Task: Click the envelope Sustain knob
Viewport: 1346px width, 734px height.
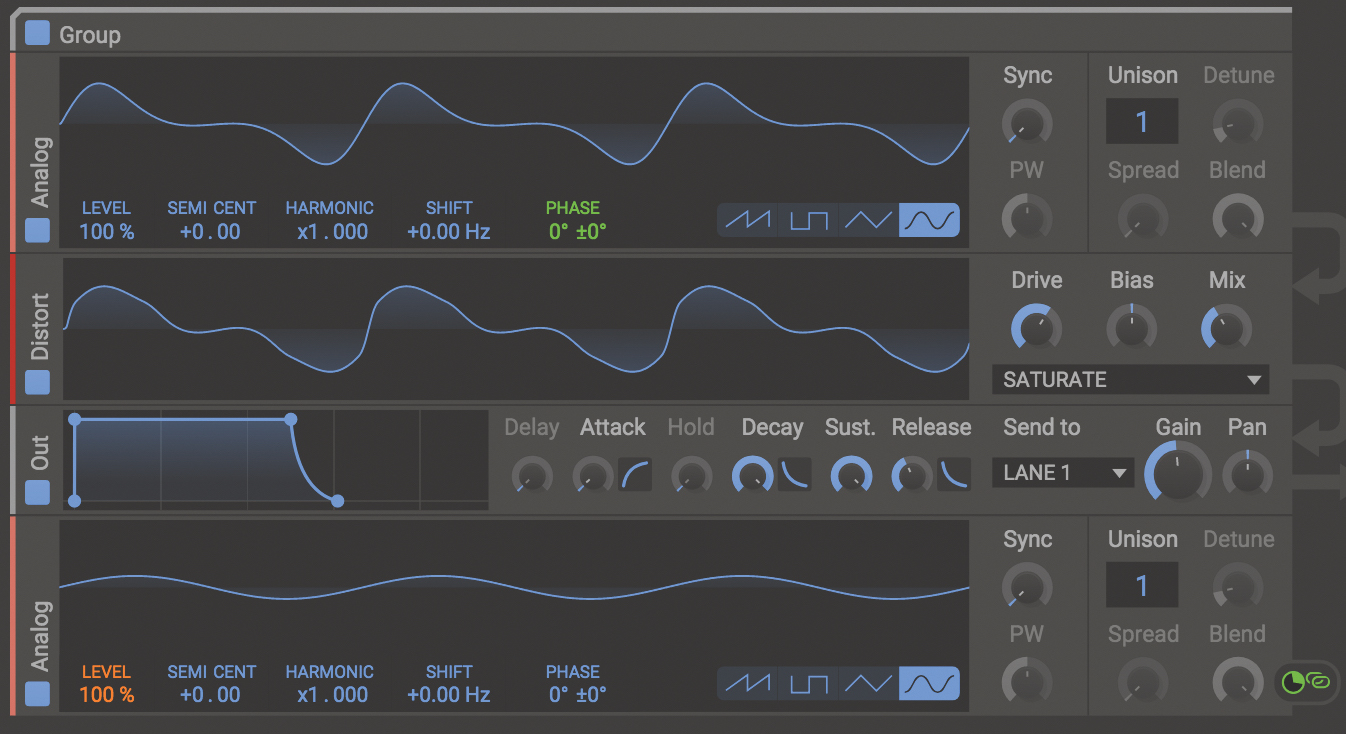Action: 851,474
